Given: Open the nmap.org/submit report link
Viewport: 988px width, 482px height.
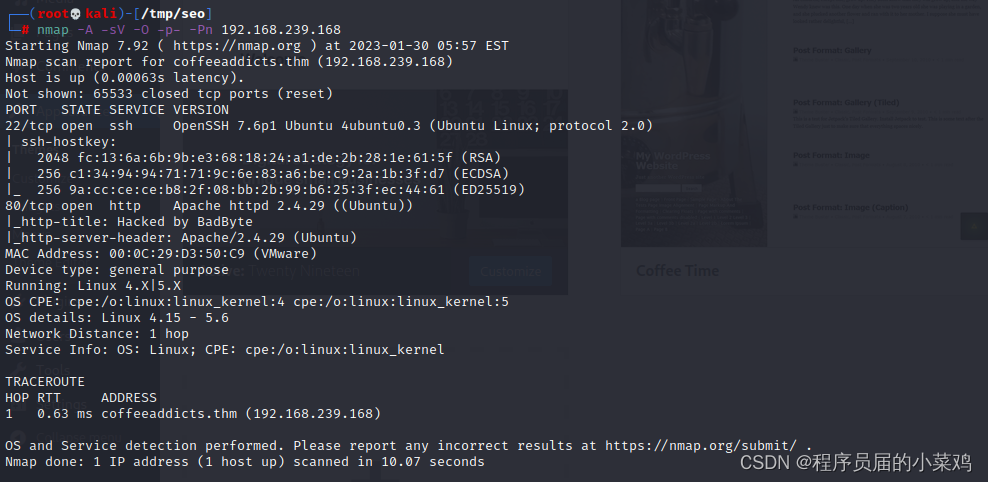Looking at the screenshot, I should click(701, 445).
